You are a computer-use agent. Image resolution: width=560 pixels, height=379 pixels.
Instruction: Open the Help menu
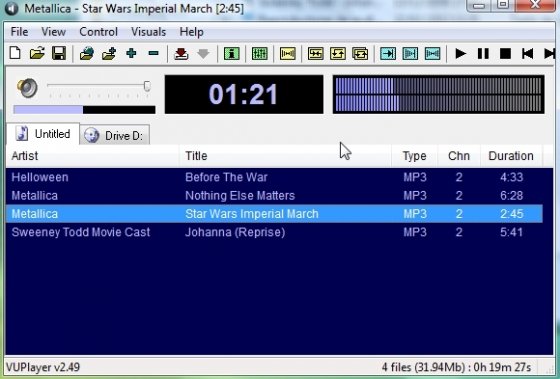[x=191, y=32]
